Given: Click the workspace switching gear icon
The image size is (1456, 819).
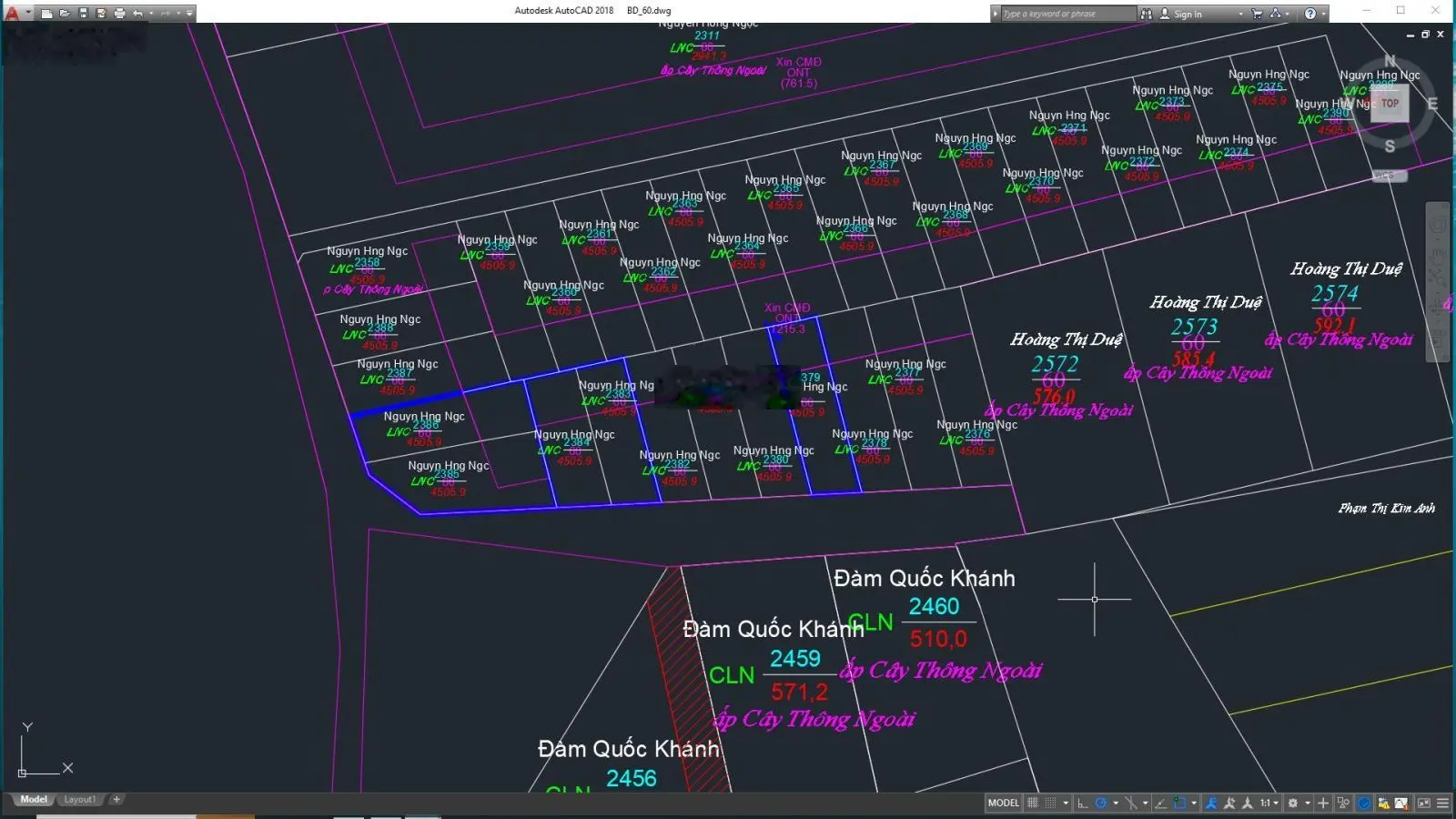Looking at the screenshot, I should coord(1292,803).
